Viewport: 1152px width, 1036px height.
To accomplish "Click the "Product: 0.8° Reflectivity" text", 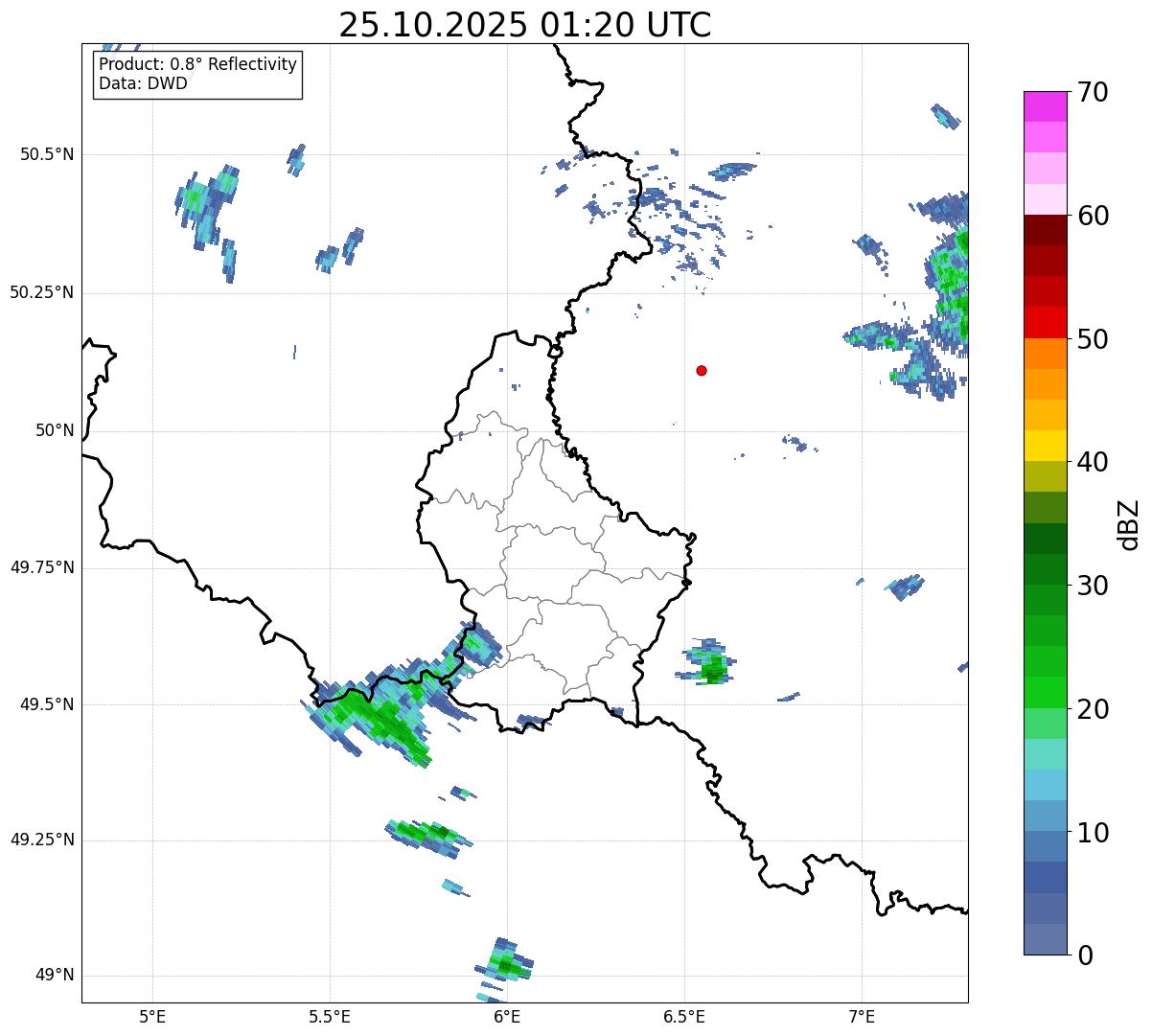I will 197,65.
